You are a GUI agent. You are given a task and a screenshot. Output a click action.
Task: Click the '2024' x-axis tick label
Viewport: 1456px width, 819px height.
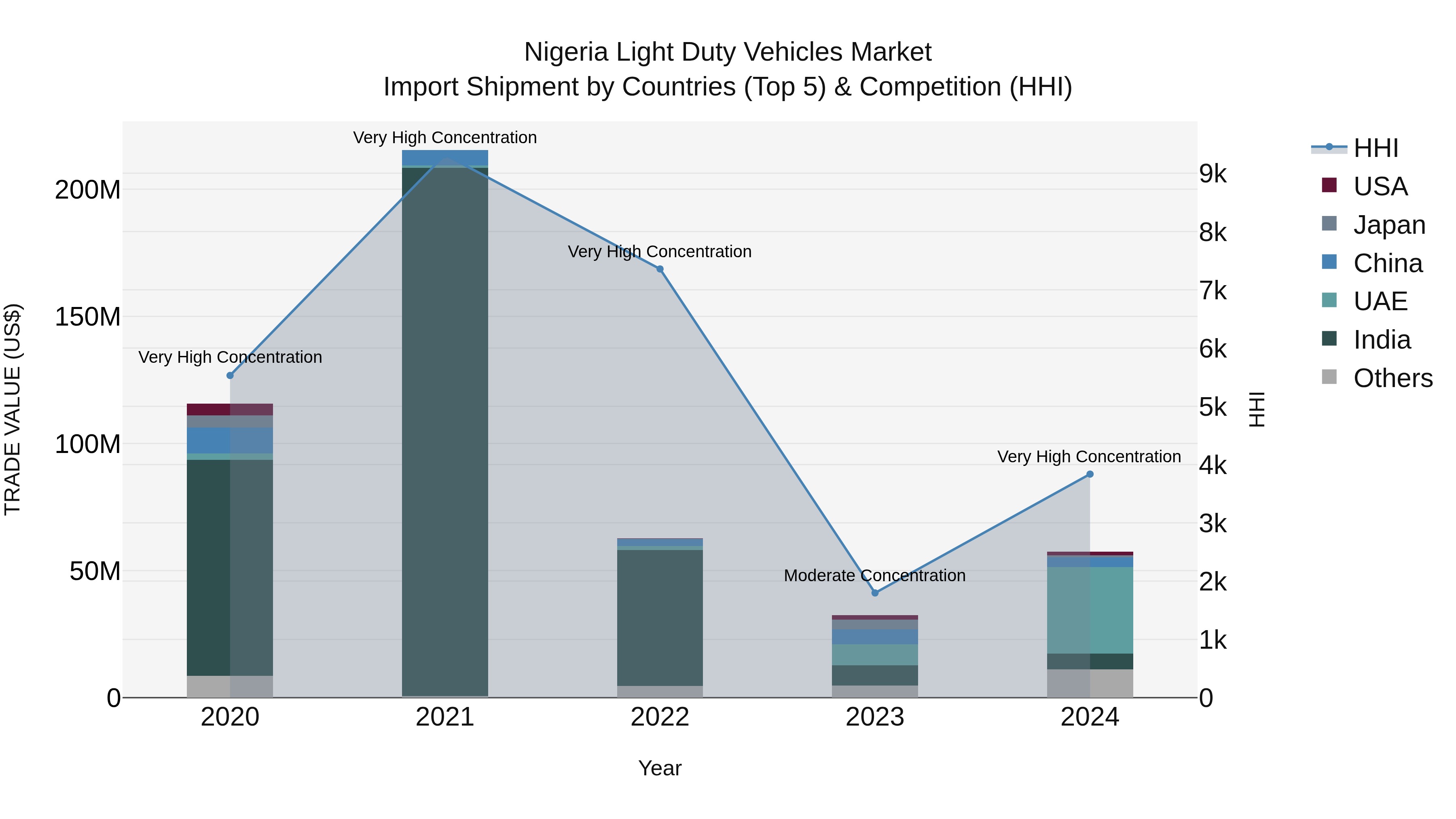coord(1090,717)
